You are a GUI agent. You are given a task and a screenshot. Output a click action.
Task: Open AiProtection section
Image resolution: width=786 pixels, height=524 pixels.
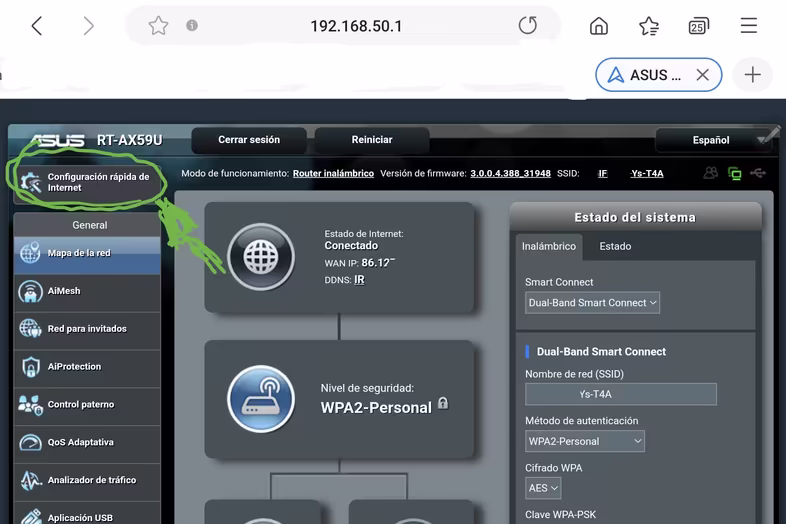click(87, 367)
